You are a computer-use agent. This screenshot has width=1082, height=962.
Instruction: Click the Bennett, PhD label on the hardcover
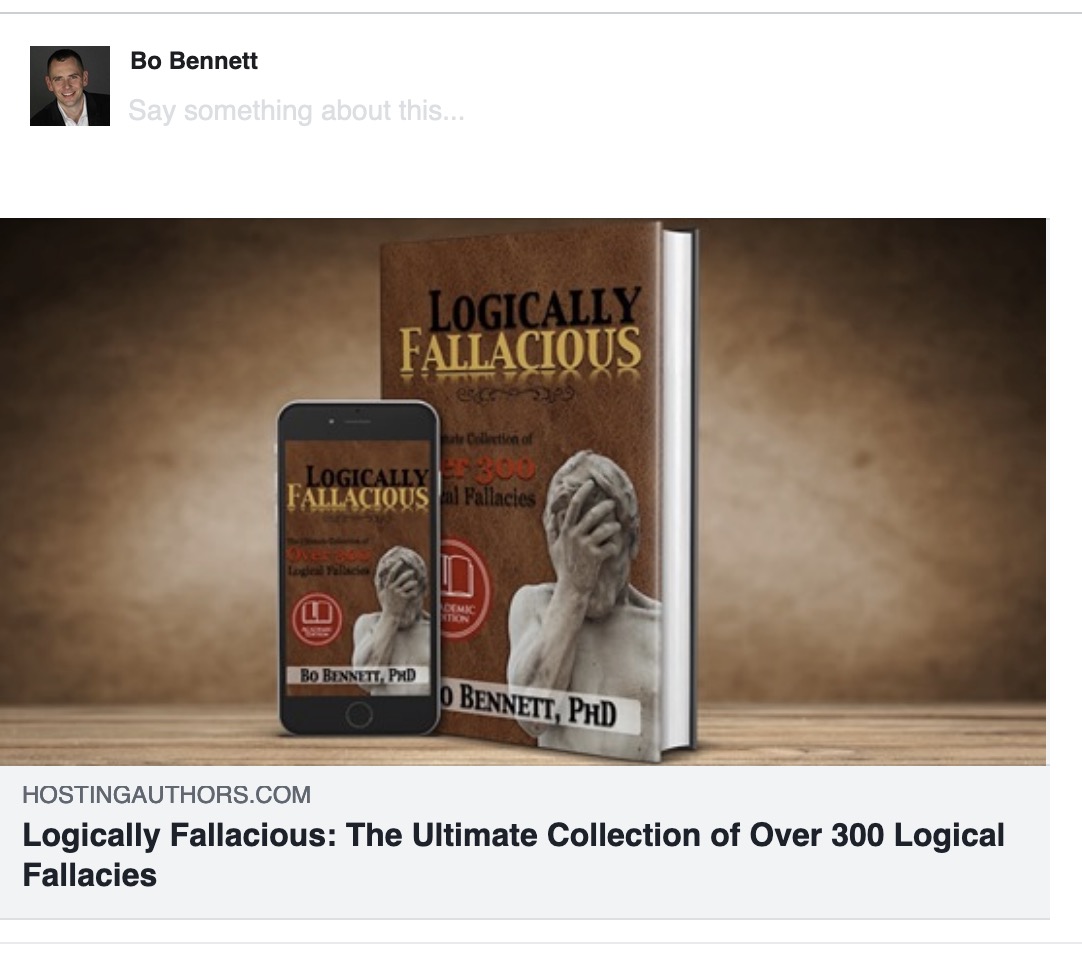pyautogui.click(x=538, y=705)
